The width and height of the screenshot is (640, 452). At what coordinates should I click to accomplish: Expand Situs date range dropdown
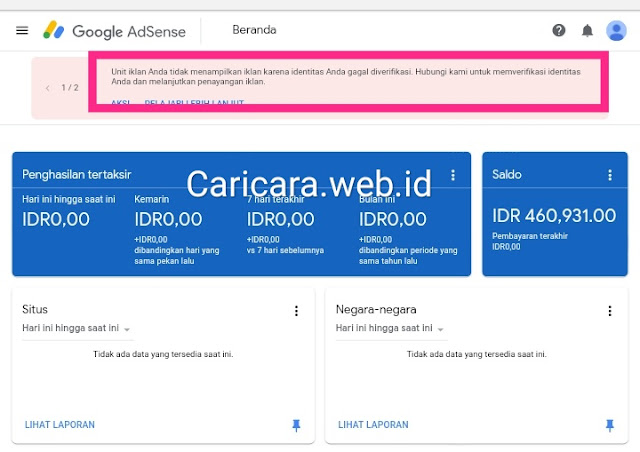click(x=76, y=328)
